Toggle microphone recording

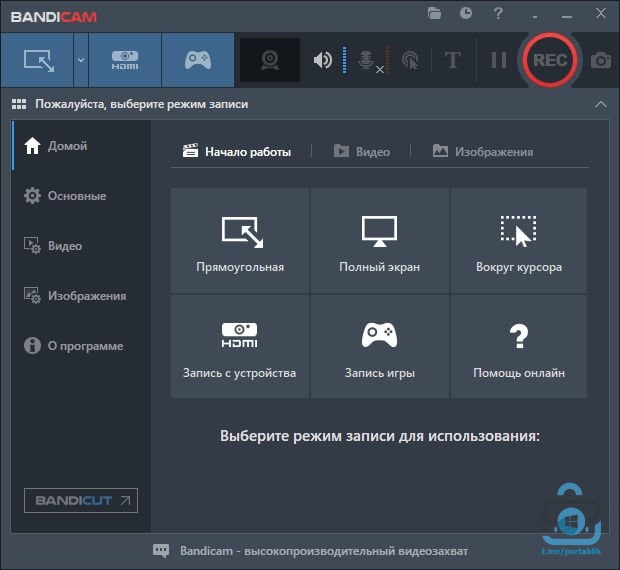367,60
